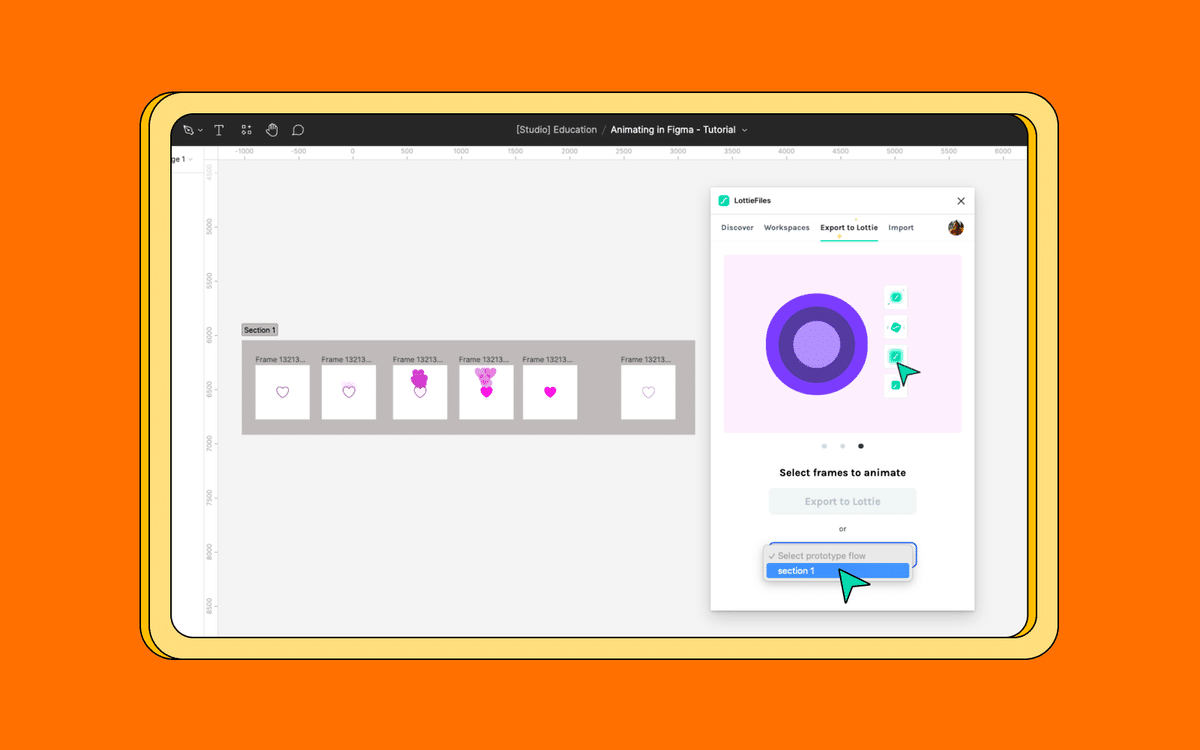Click the LottieFiles logo icon
Viewport: 1200px width, 750px height.
(x=724, y=201)
